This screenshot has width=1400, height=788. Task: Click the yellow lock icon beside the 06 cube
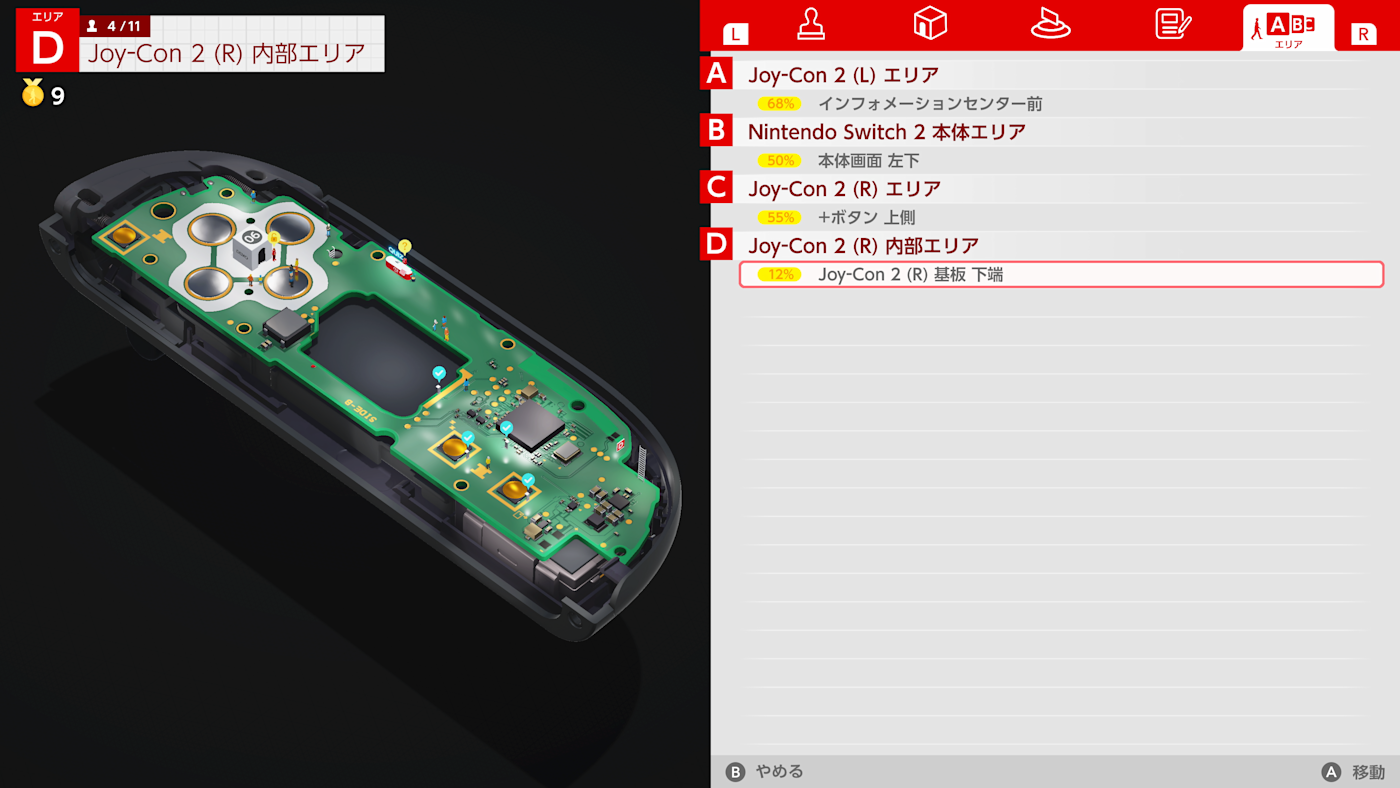[x=273, y=237]
